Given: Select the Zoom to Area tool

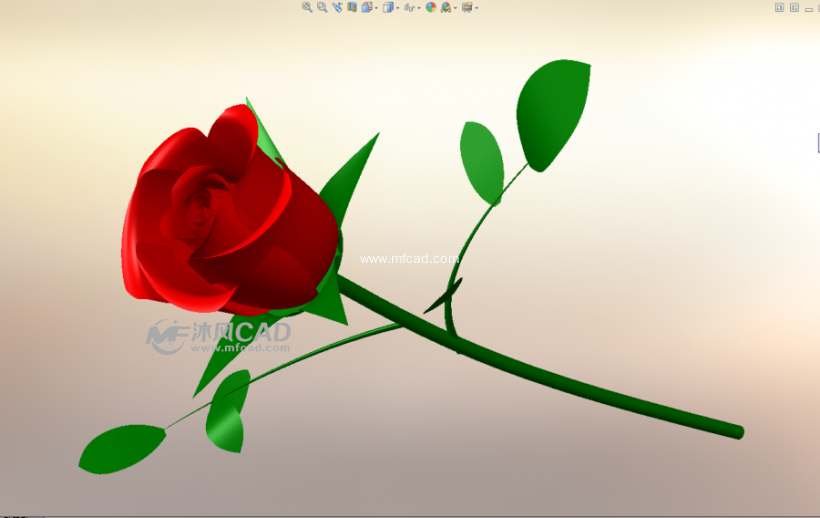Looking at the screenshot, I should 322,7.
